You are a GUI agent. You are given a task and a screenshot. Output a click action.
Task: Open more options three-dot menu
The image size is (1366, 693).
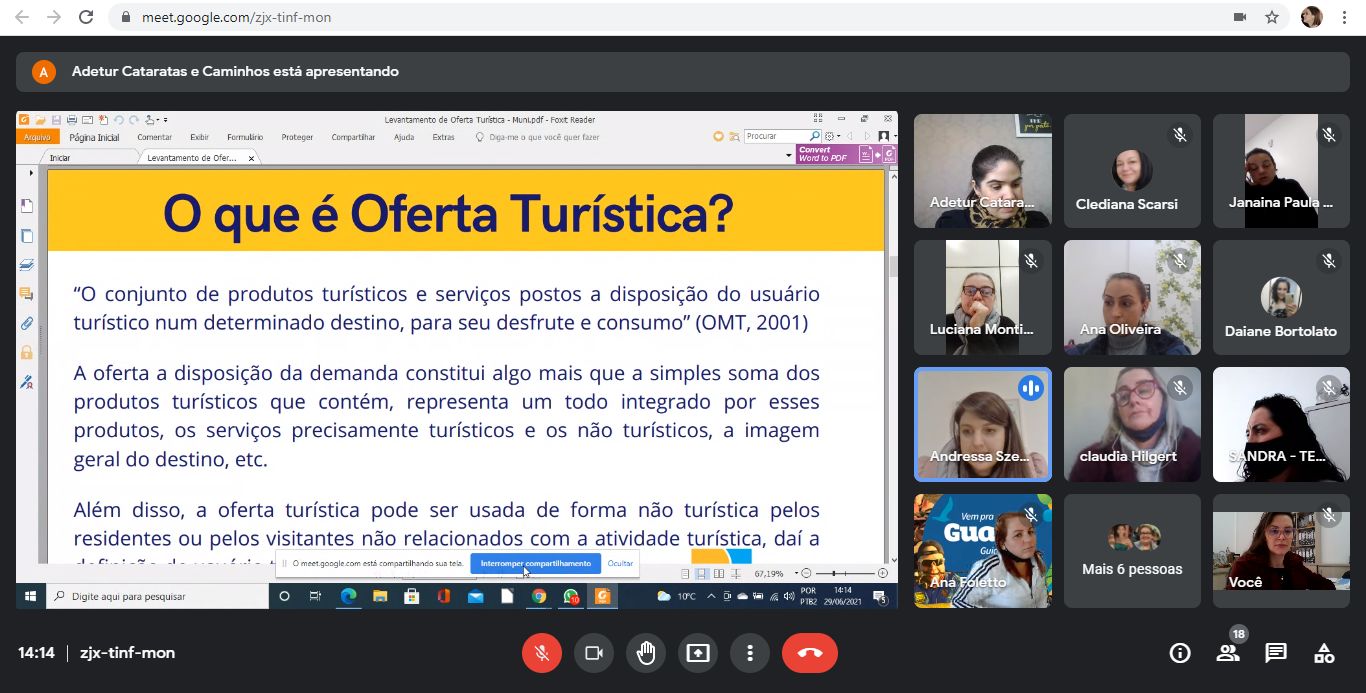[749, 653]
